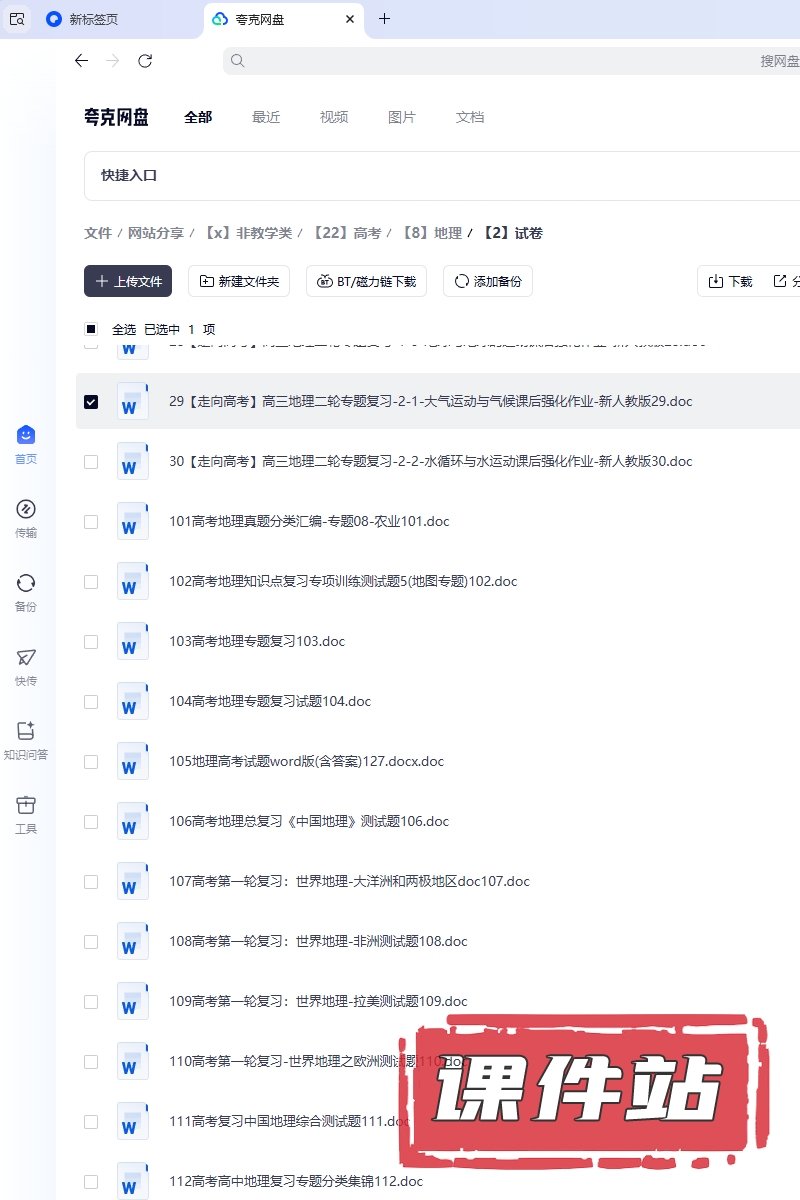Click the browser reload icon
Viewport: 800px width, 1200px height.
pos(145,61)
